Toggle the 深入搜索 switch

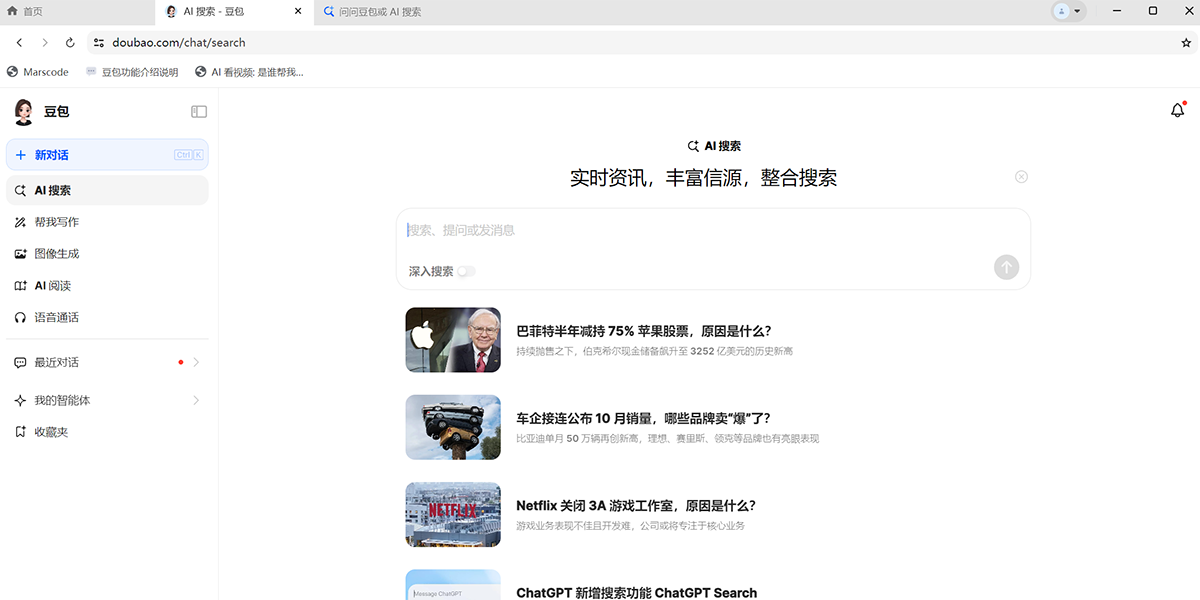point(467,271)
